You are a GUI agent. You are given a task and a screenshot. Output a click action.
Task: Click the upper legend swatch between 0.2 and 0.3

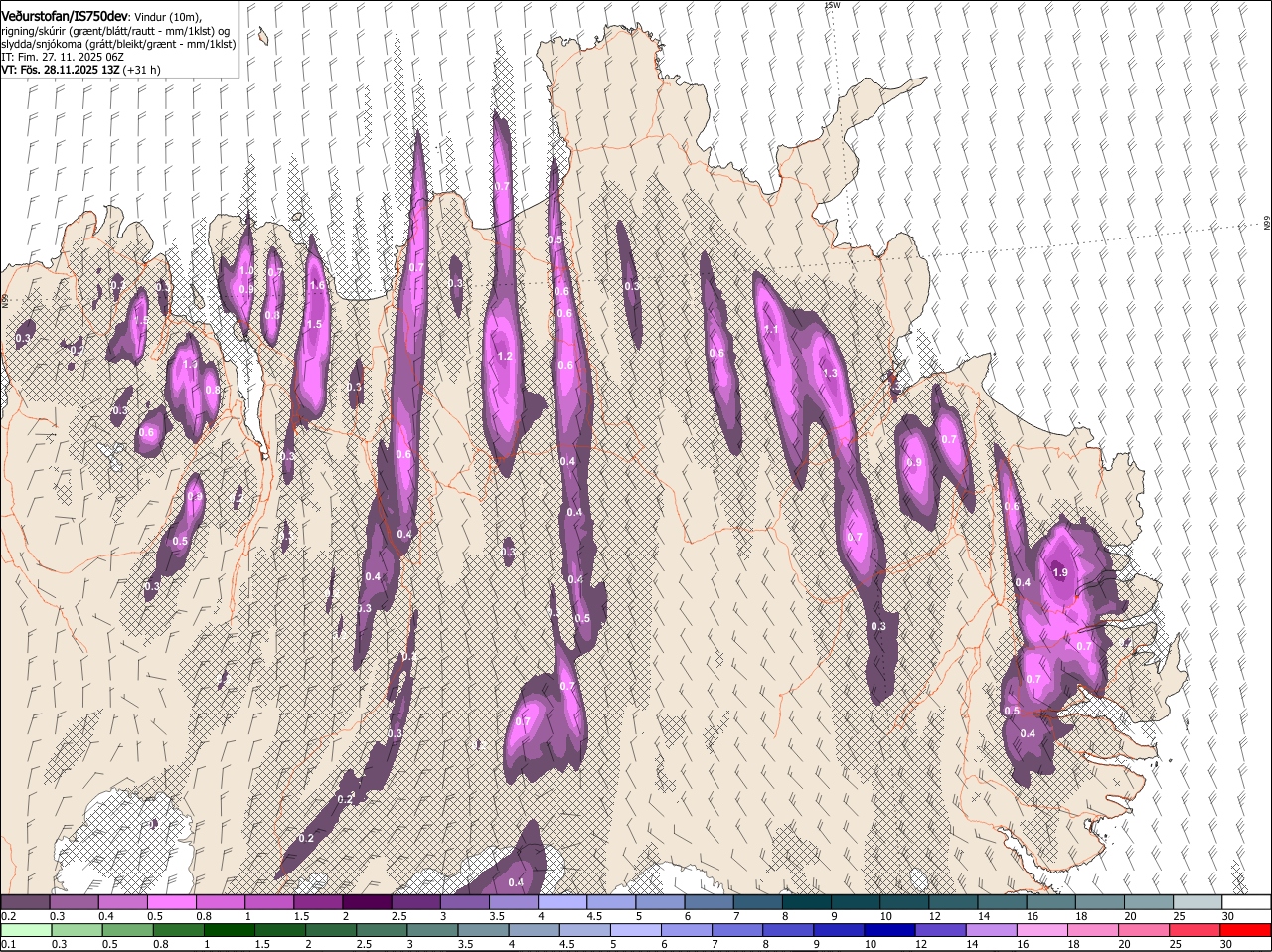click(25, 902)
